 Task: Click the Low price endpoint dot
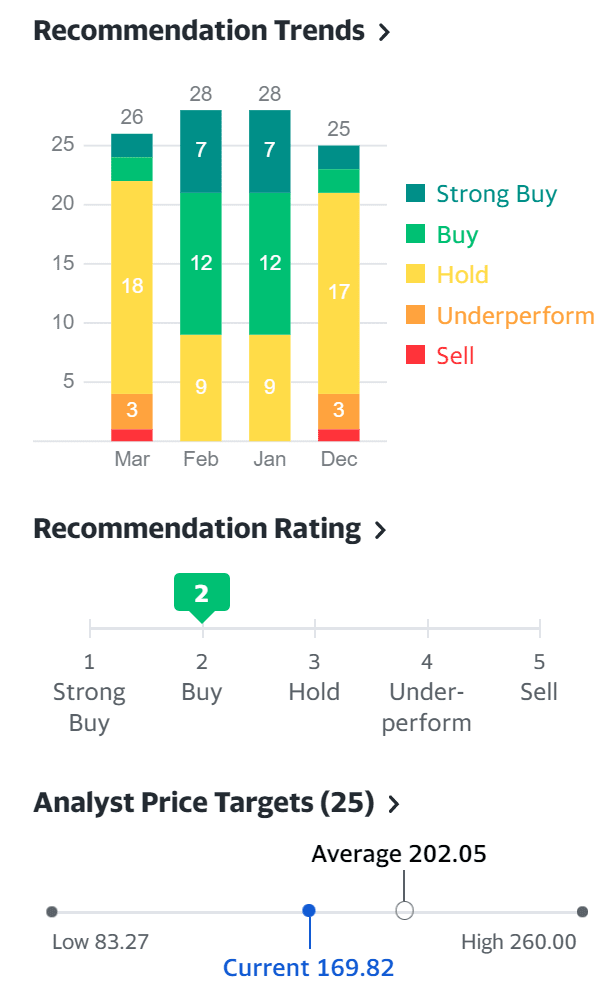coord(52,911)
